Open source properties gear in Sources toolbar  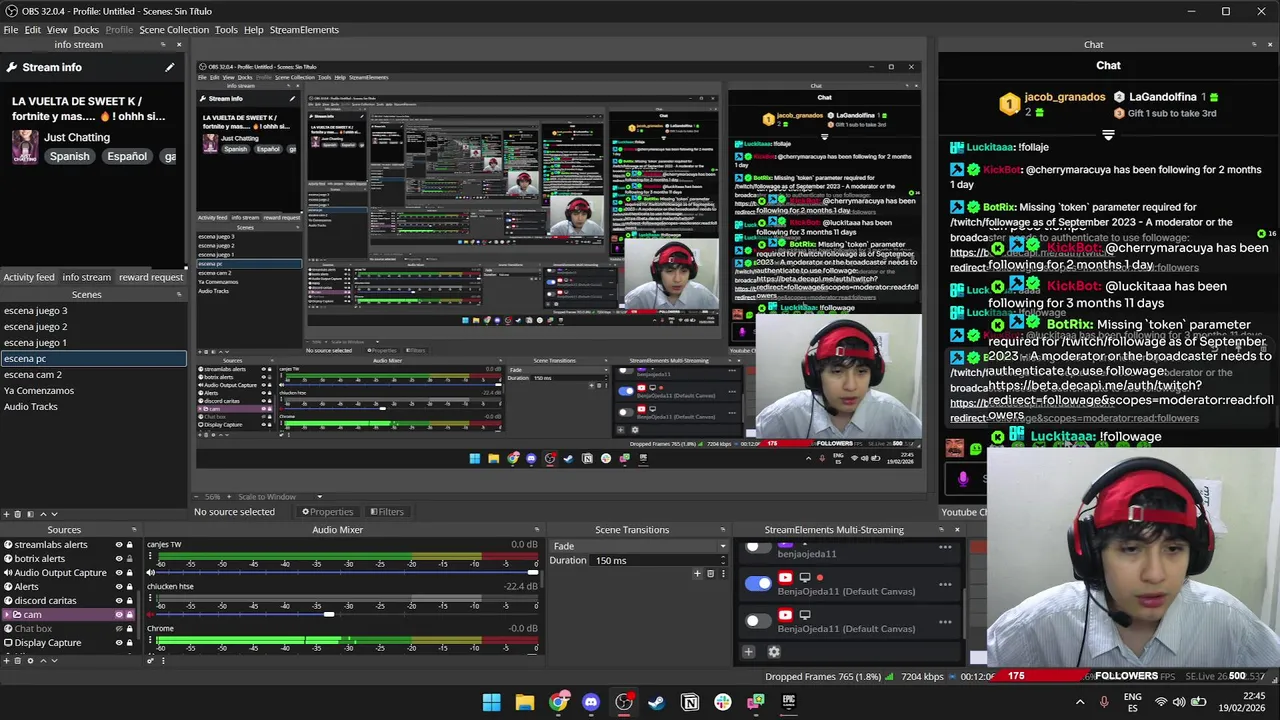pos(30,660)
